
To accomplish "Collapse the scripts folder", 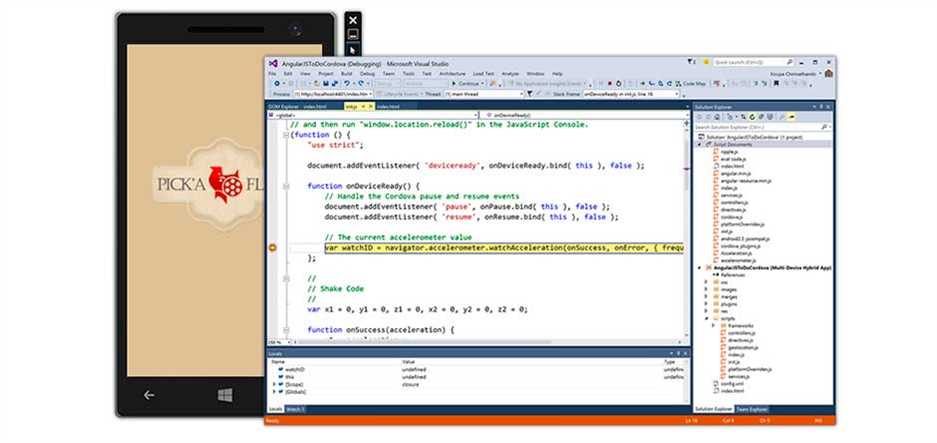I will [x=706, y=319].
